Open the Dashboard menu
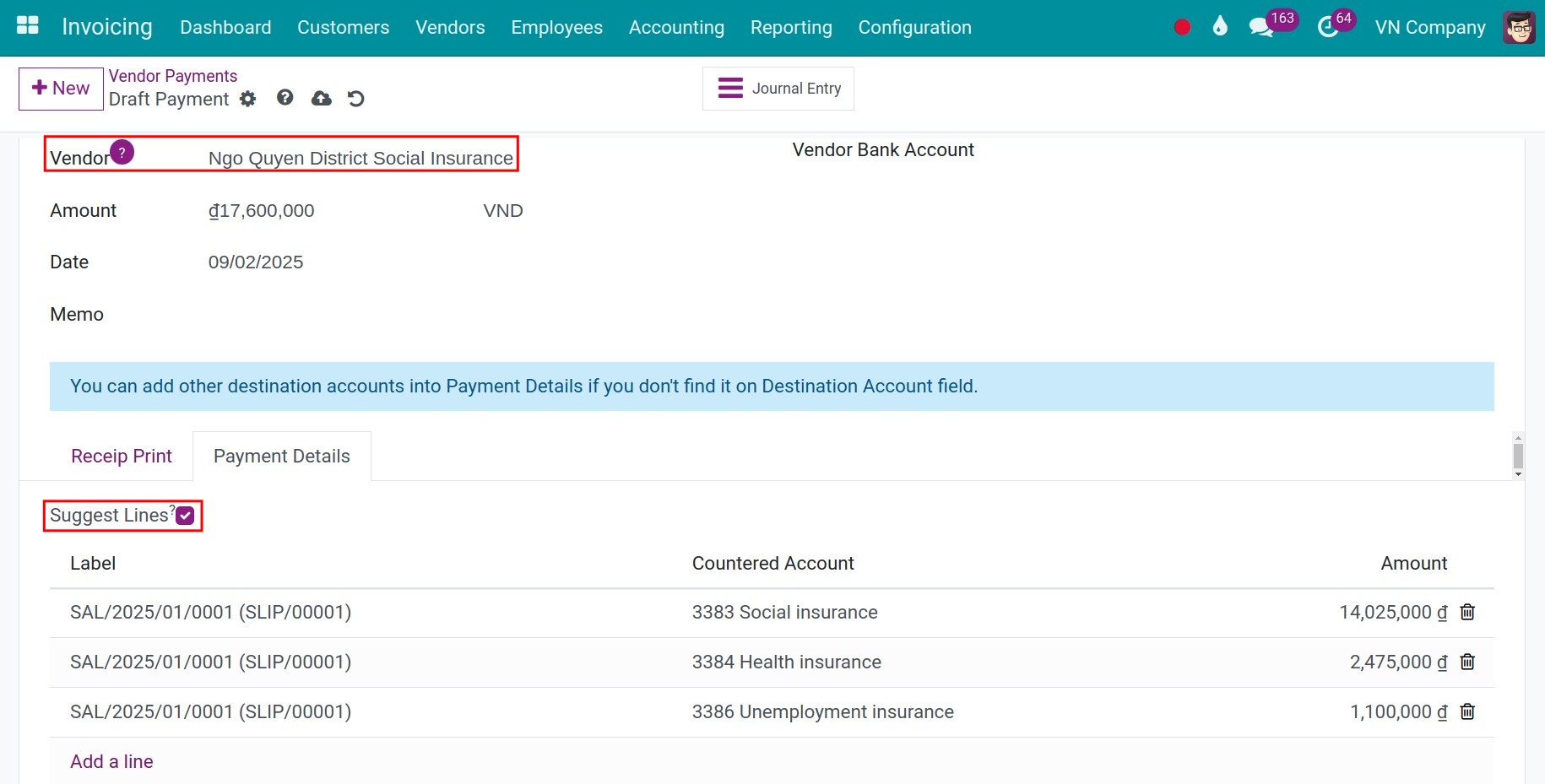This screenshot has width=1545, height=784. [x=225, y=28]
